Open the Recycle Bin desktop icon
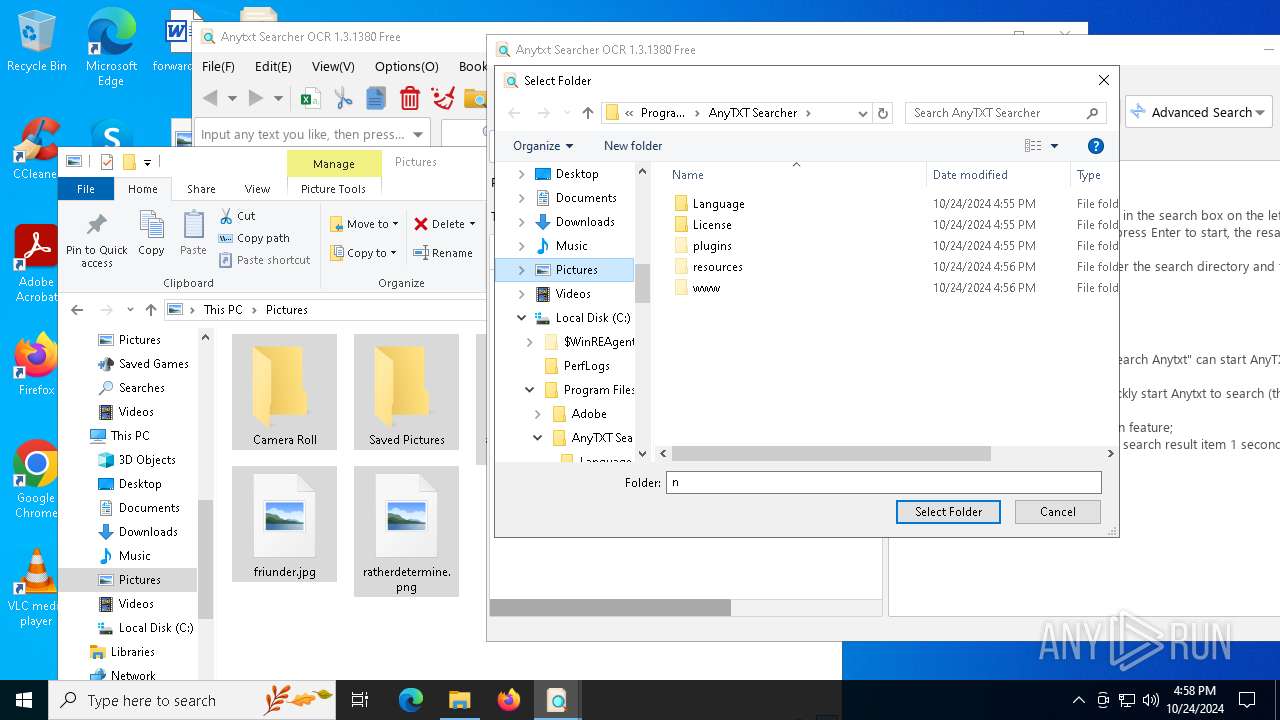 click(37, 42)
